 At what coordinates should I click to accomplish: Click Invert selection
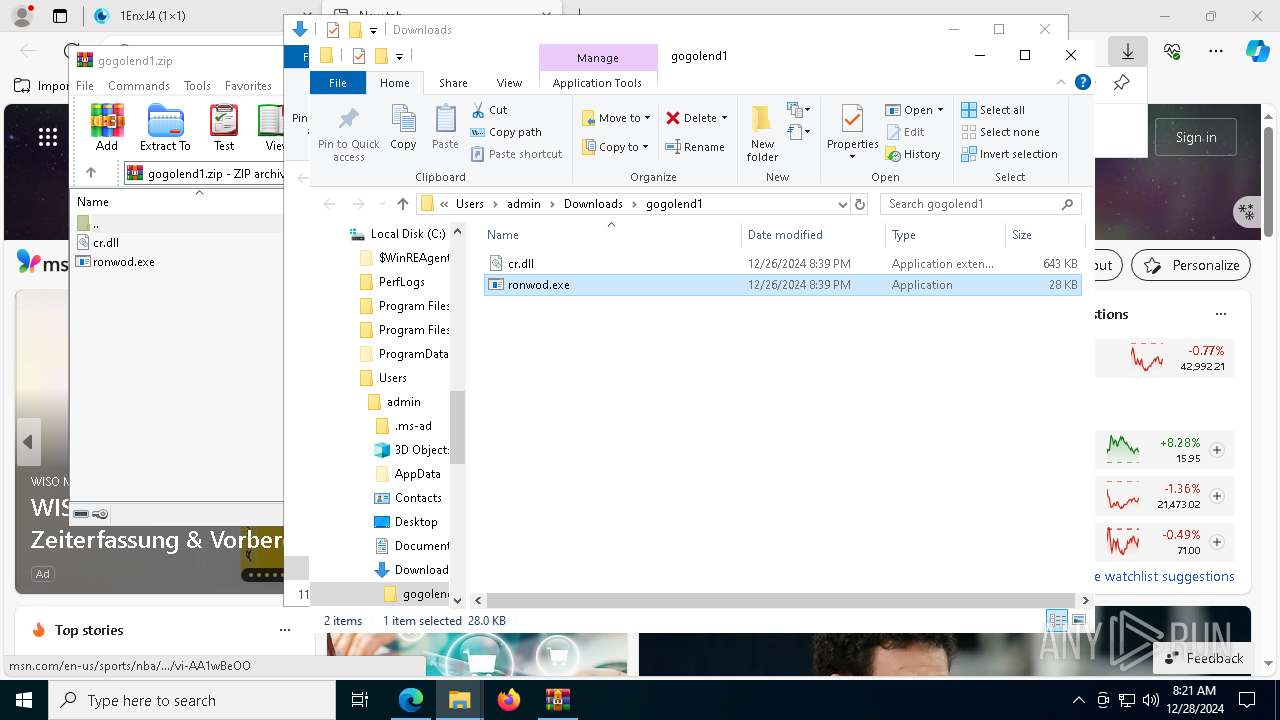click(x=1009, y=154)
